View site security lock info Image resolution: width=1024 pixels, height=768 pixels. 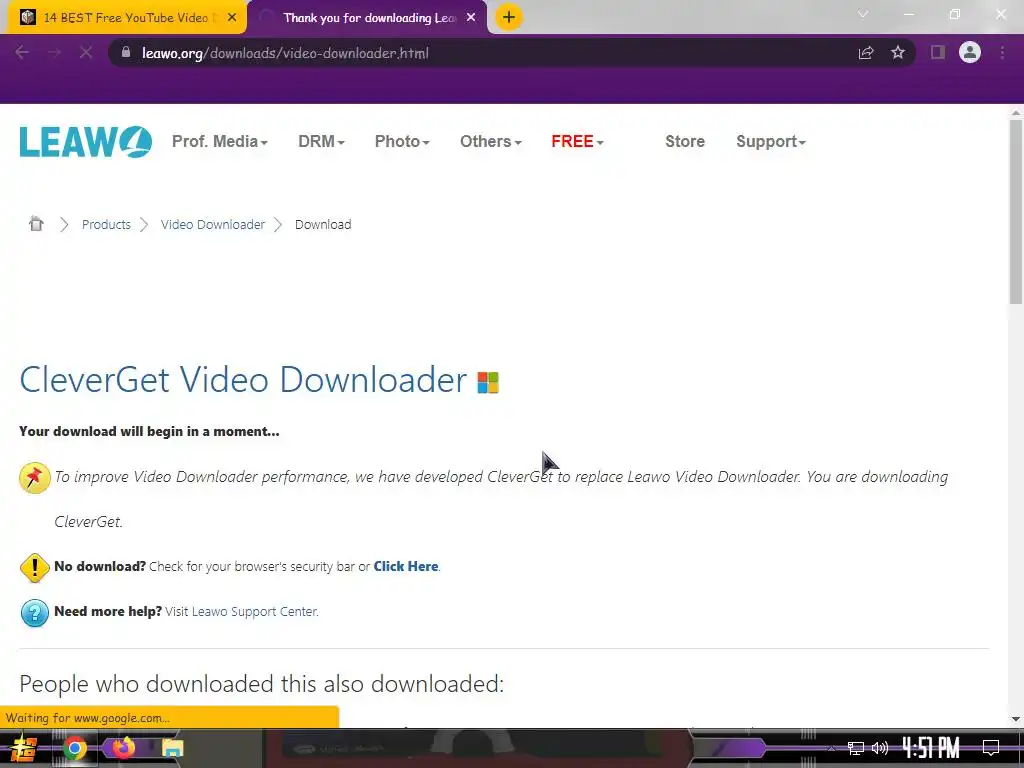point(126,52)
